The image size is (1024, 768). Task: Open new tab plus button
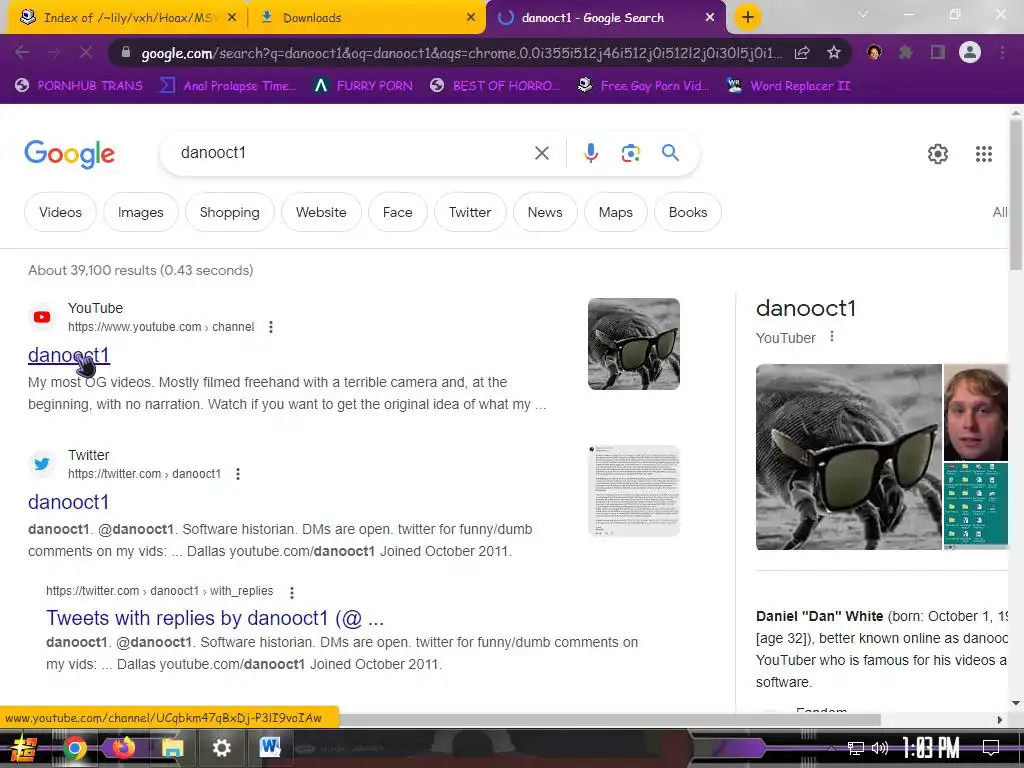(x=748, y=17)
